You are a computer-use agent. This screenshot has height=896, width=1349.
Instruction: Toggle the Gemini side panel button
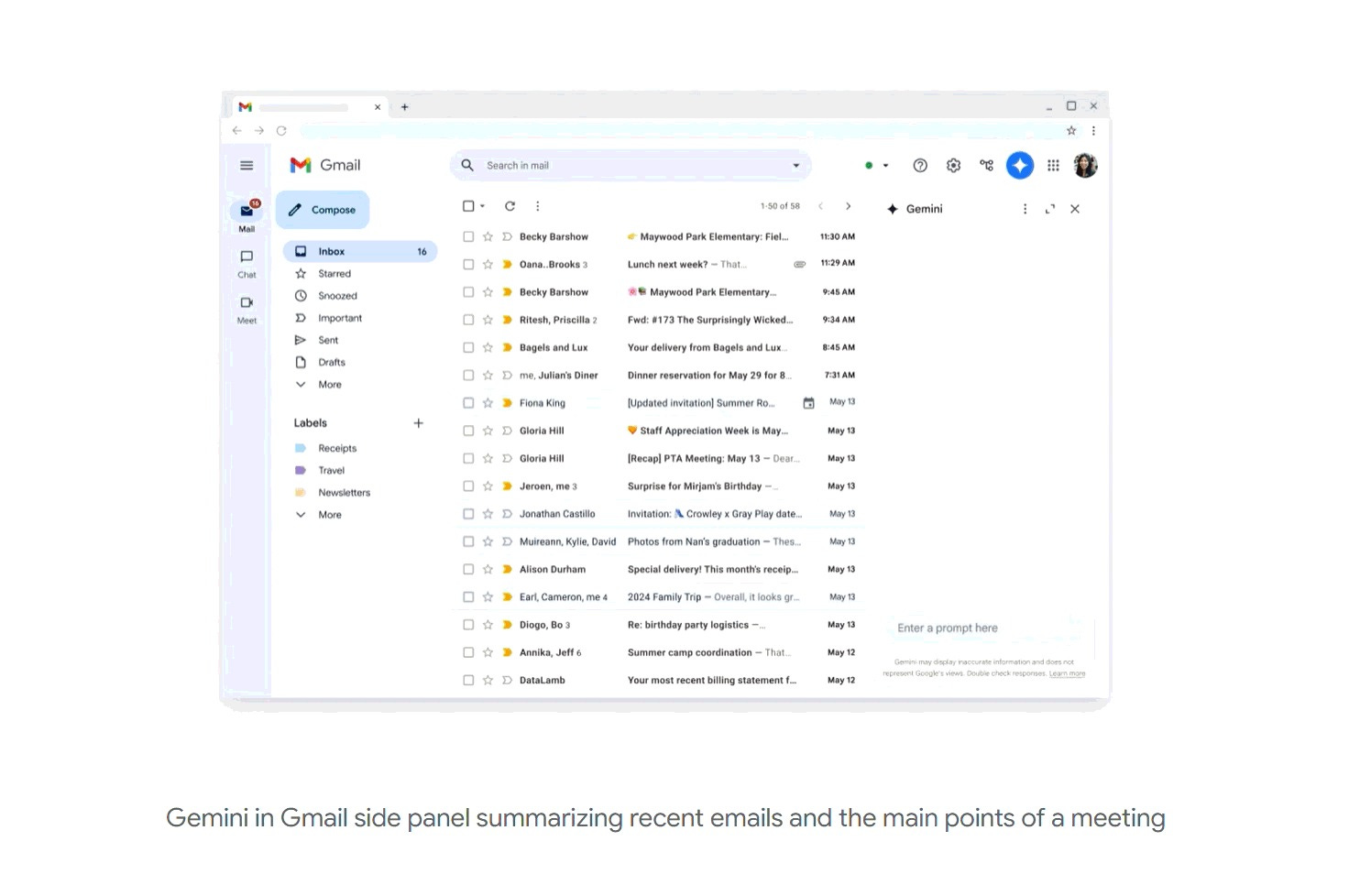tap(1020, 166)
